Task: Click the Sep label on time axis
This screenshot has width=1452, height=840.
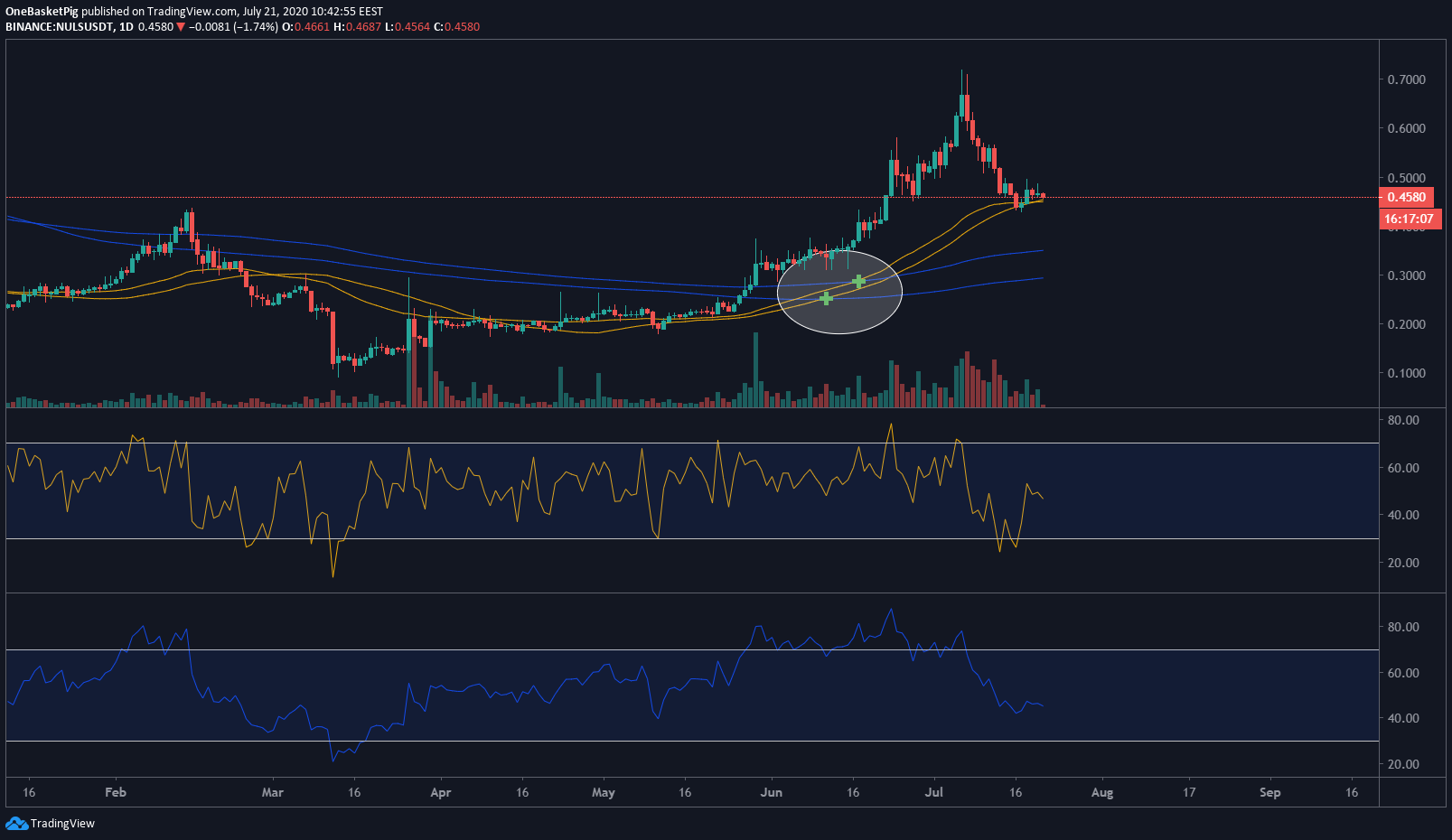Action: tap(1269, 792)
